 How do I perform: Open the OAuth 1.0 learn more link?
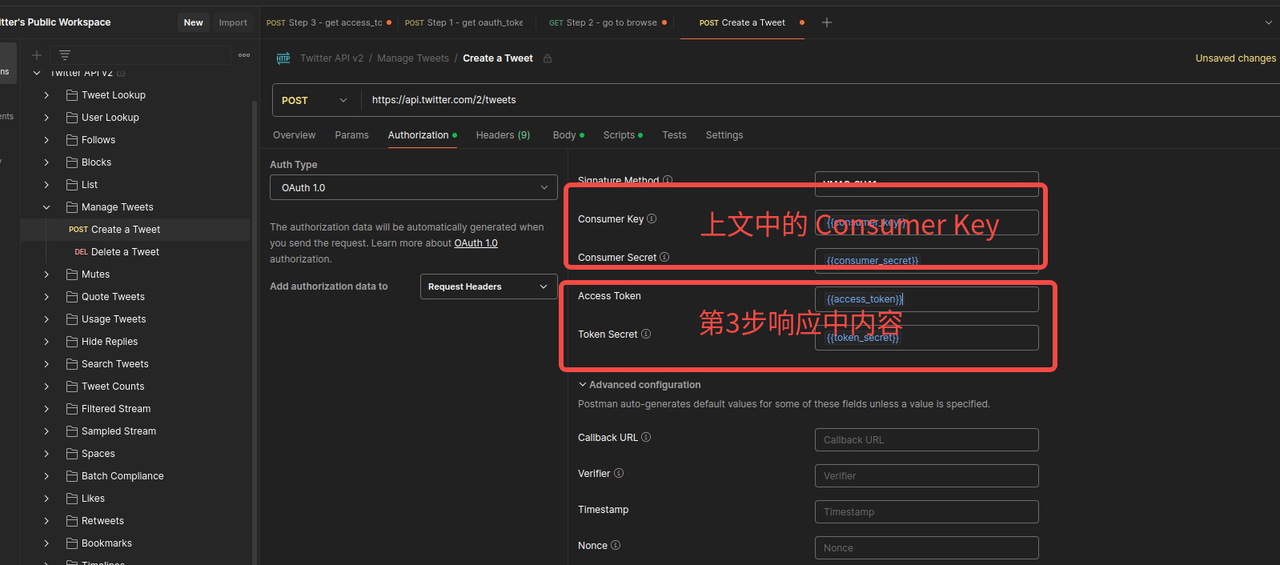point(476,243)
